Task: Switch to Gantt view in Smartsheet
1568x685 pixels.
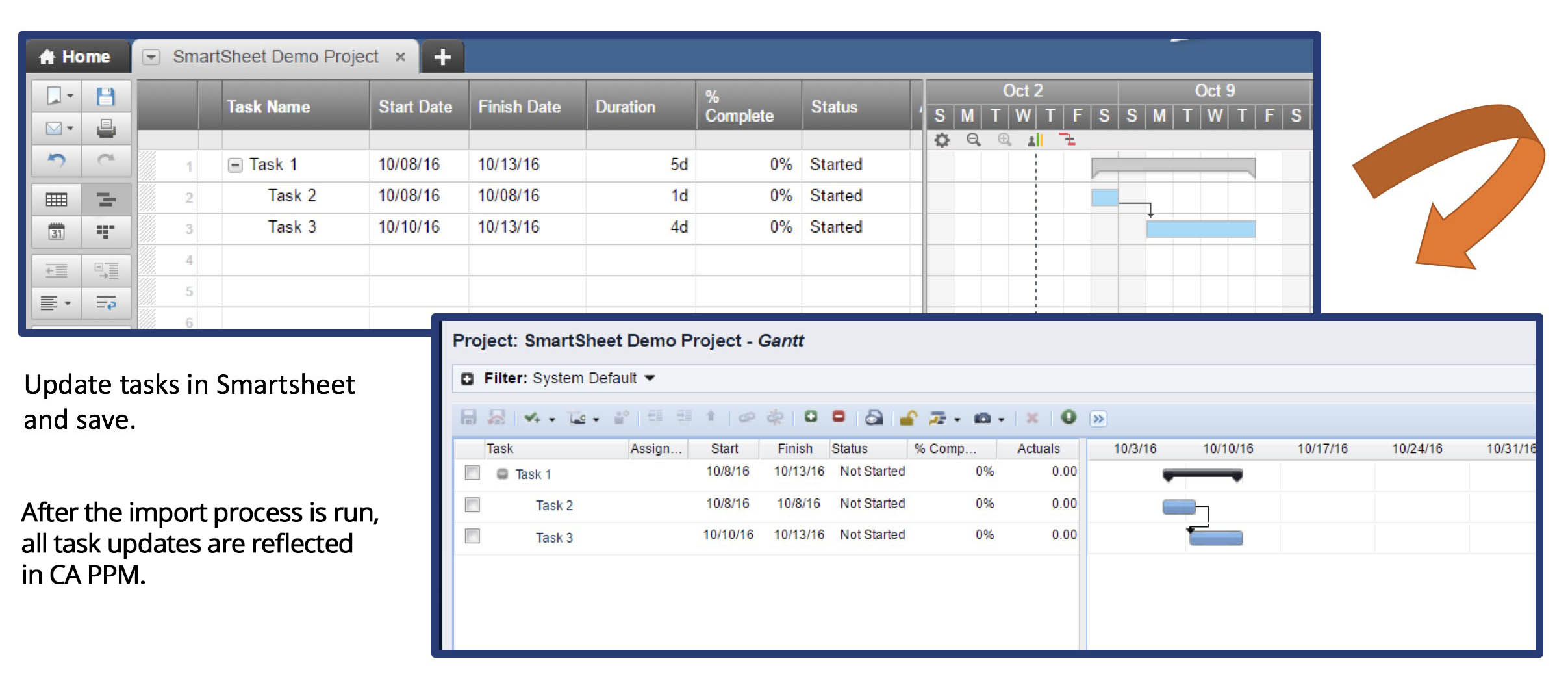Action: [105, 200]
